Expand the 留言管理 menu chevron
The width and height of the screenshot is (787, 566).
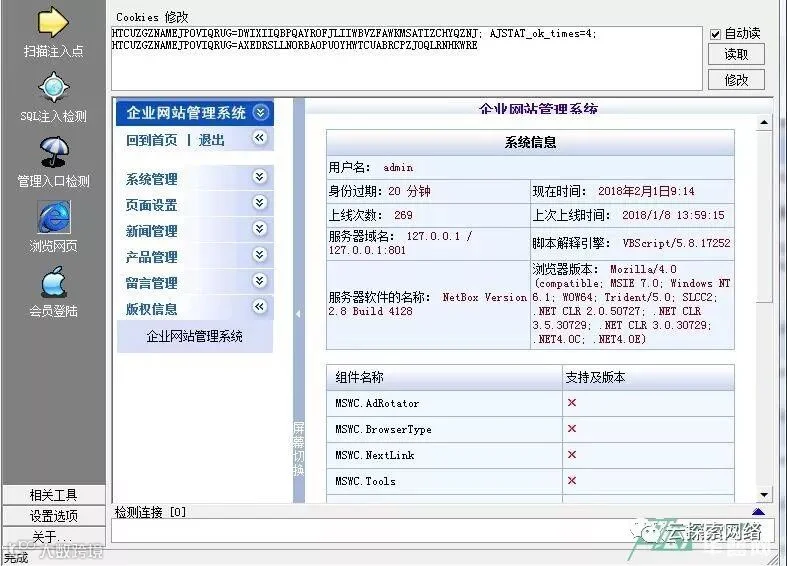coord(259,280)
